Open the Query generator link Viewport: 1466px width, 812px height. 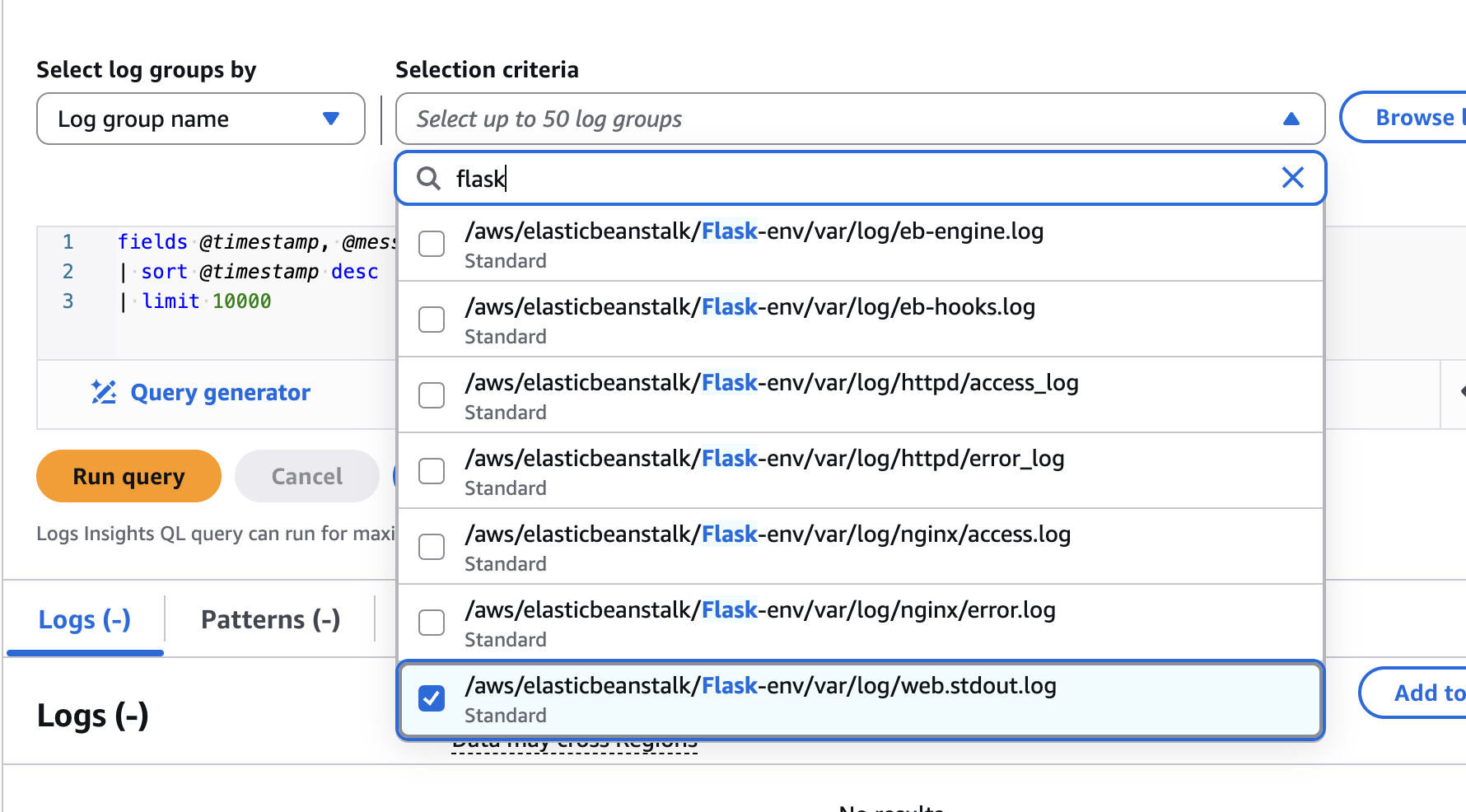pyautogui.click(x=220, y=392)
